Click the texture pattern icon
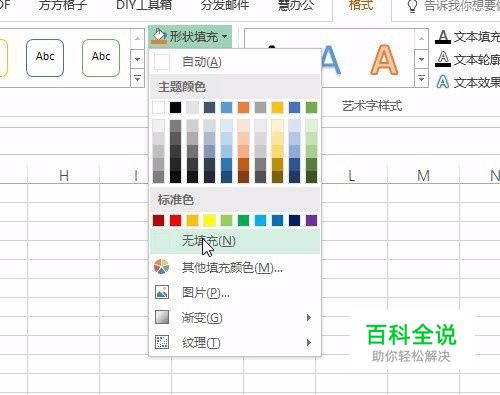Viewport: 500px width, 395px height. pos(162,342)
